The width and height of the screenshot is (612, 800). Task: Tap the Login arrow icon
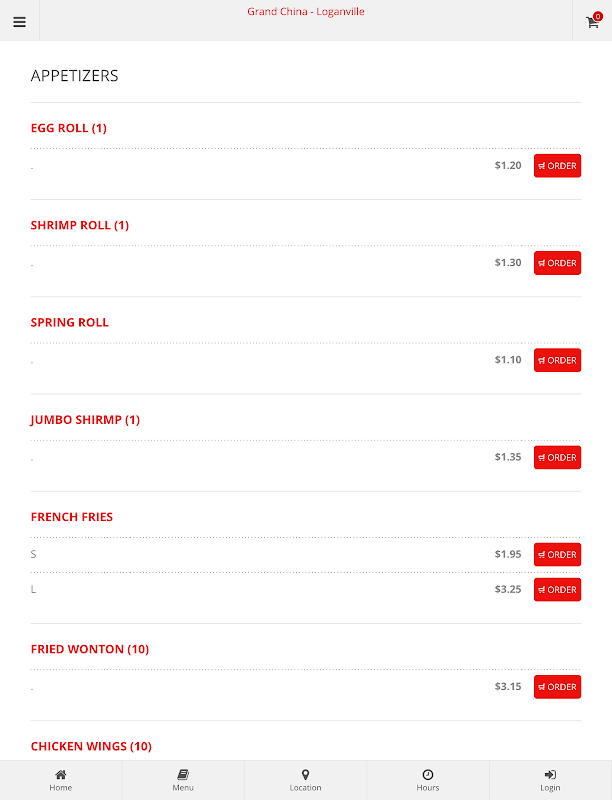(x=550, y=774)
